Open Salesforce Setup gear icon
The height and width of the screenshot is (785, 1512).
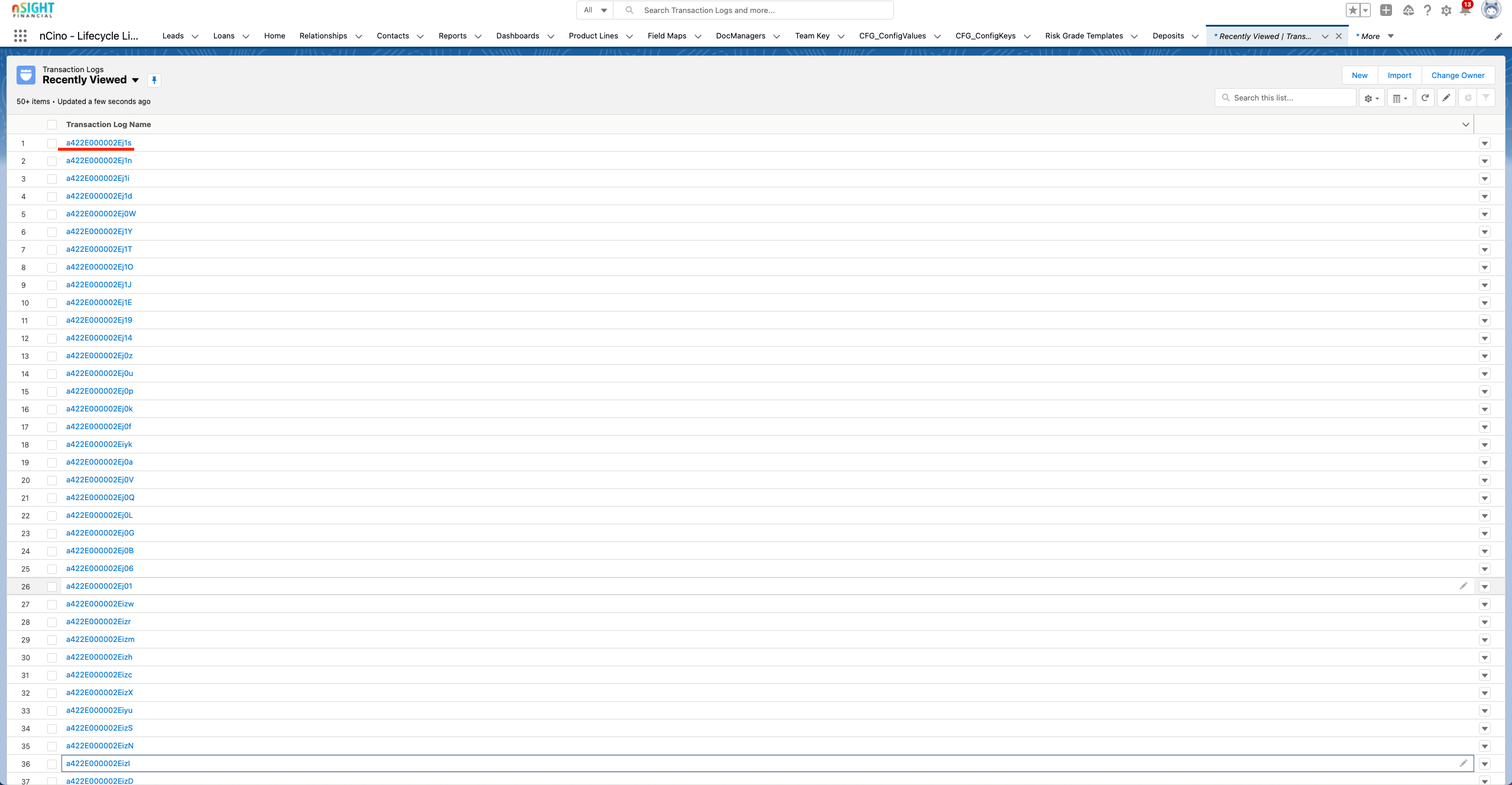[1446, 10]
